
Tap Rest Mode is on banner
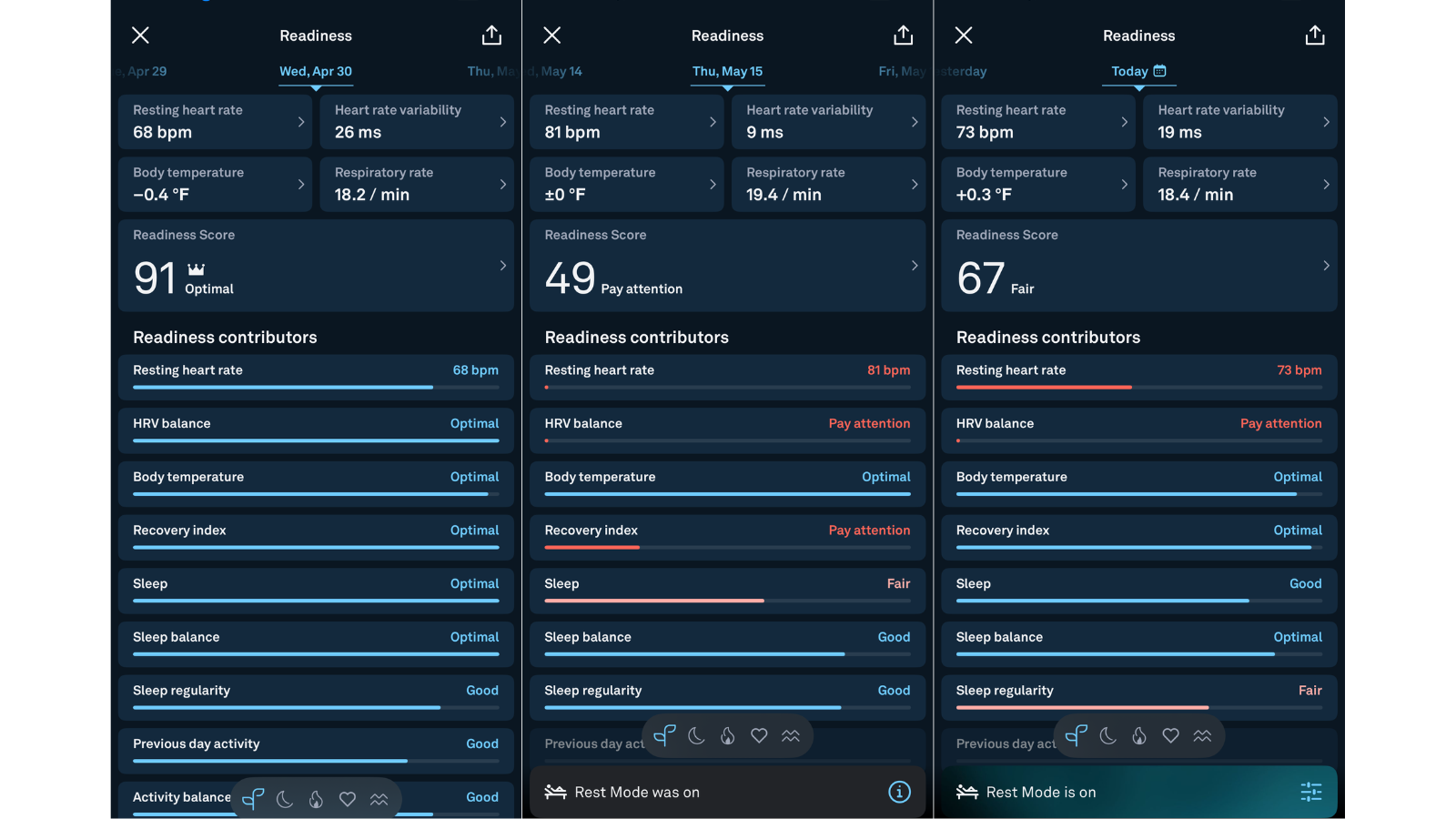pos(1139,793)
